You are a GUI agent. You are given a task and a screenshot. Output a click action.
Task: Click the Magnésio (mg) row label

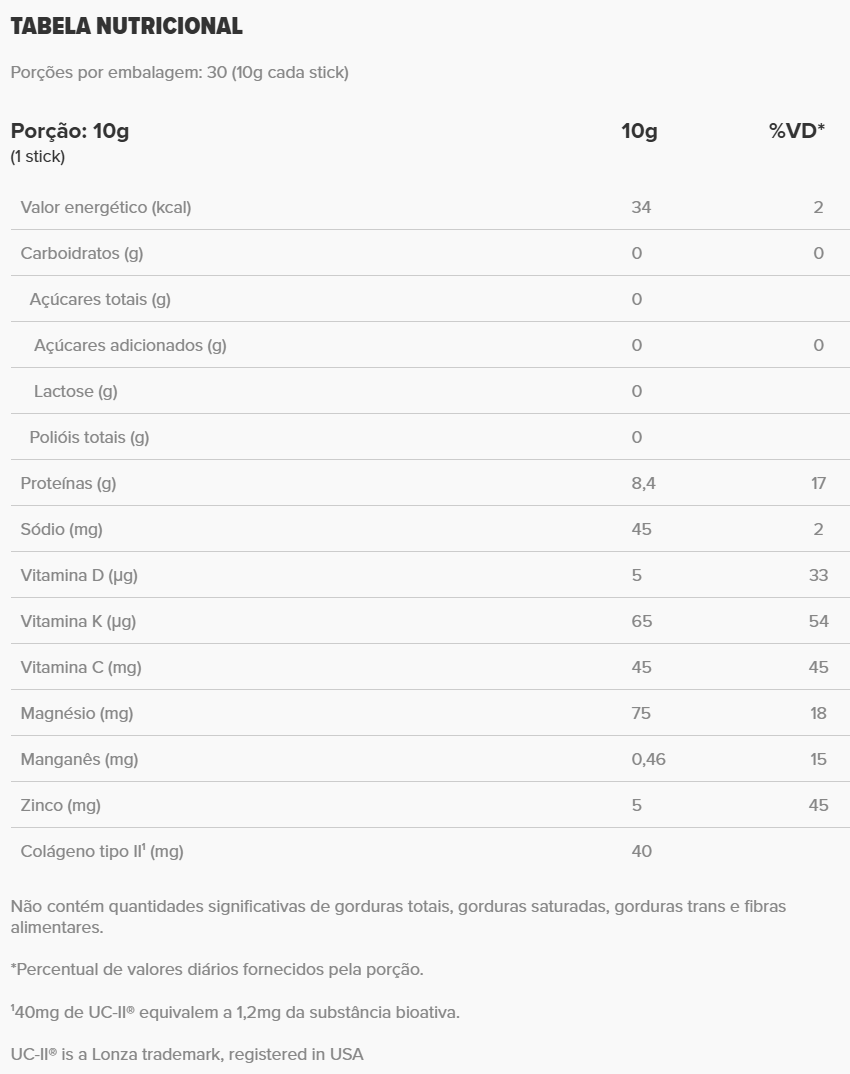(x=77, y=713)
